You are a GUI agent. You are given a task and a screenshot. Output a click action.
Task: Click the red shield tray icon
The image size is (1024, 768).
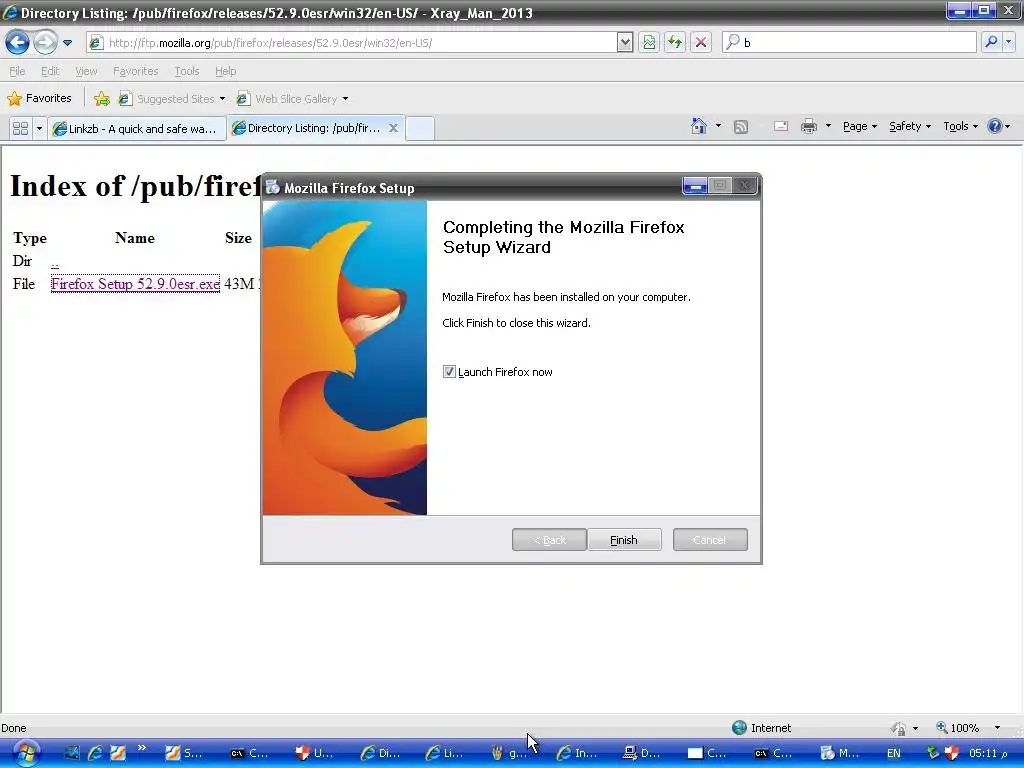[952, 753]
